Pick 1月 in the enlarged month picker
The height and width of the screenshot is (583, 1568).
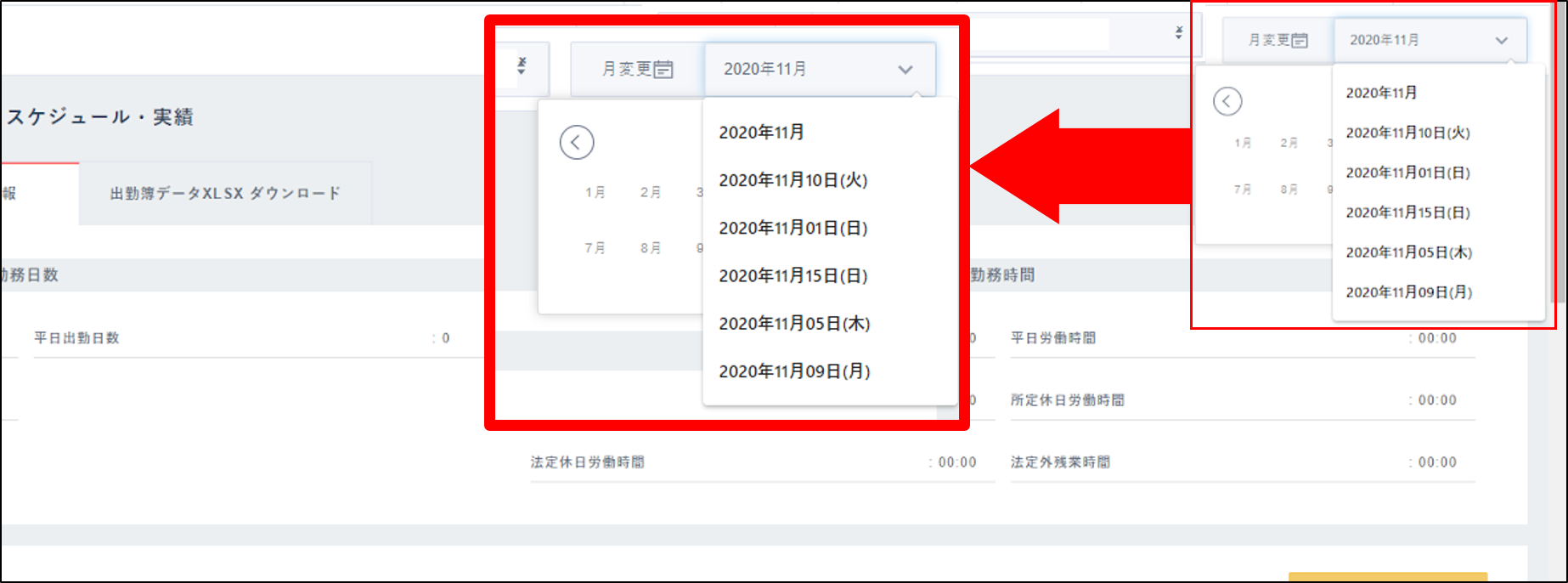595,193
